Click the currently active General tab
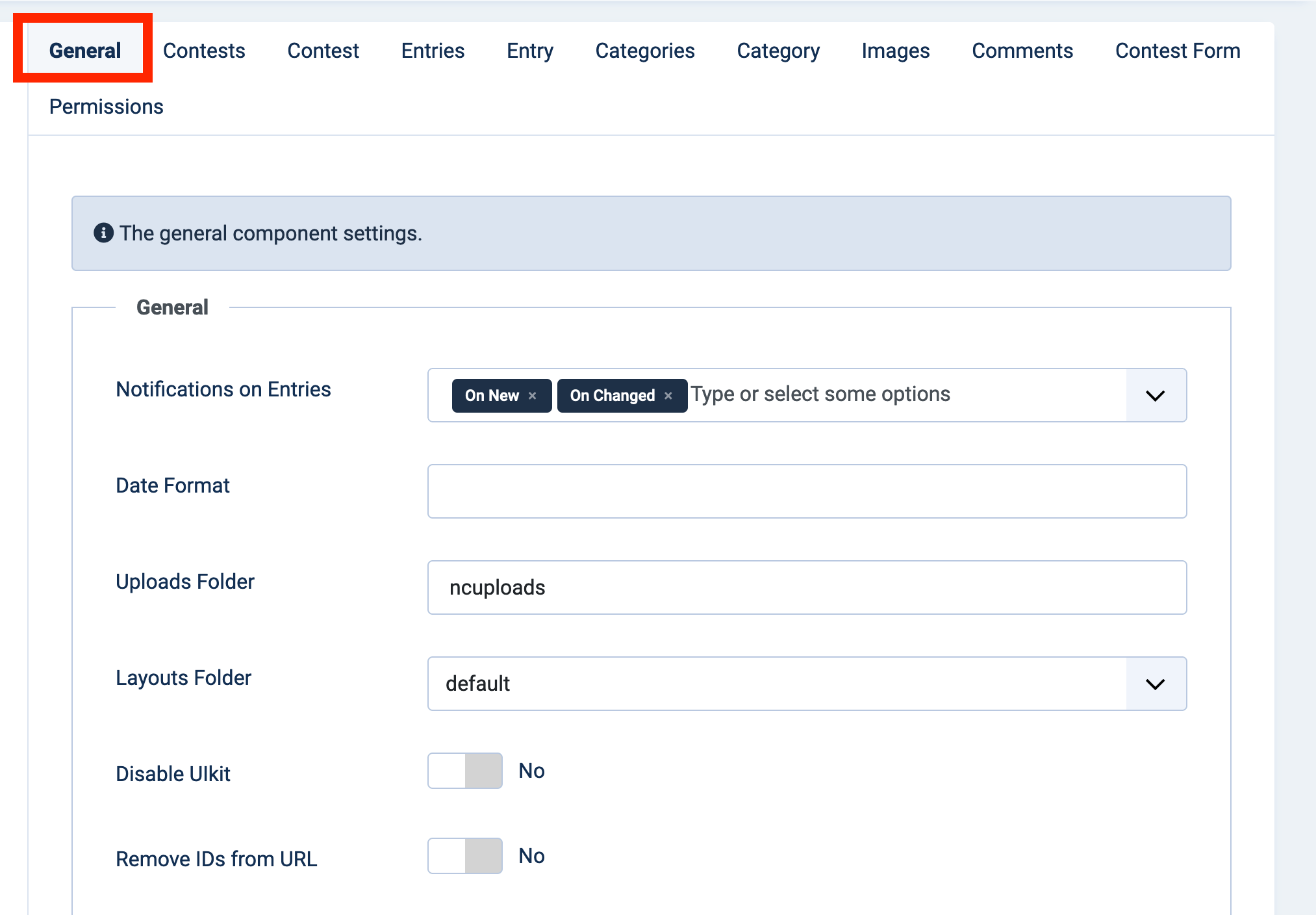Image resolution: width=1316 pixels, height=915 pixels. coord(85,51)
